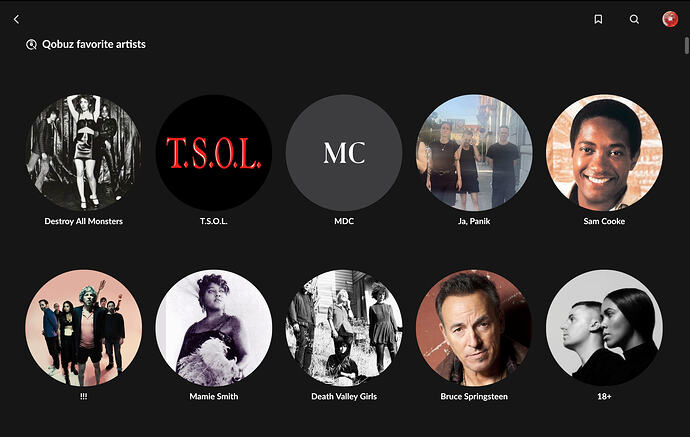This screenshot has height=437, width=690.
Task: Click the Qobuz logo beside the page title
Action: coord(31,44)
